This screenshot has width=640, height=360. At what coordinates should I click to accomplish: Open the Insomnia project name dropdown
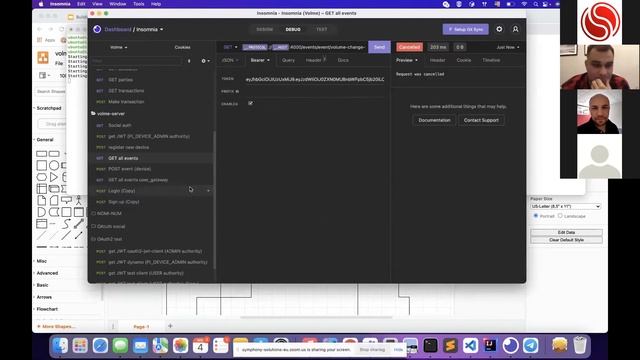click(x=149, y=29)
